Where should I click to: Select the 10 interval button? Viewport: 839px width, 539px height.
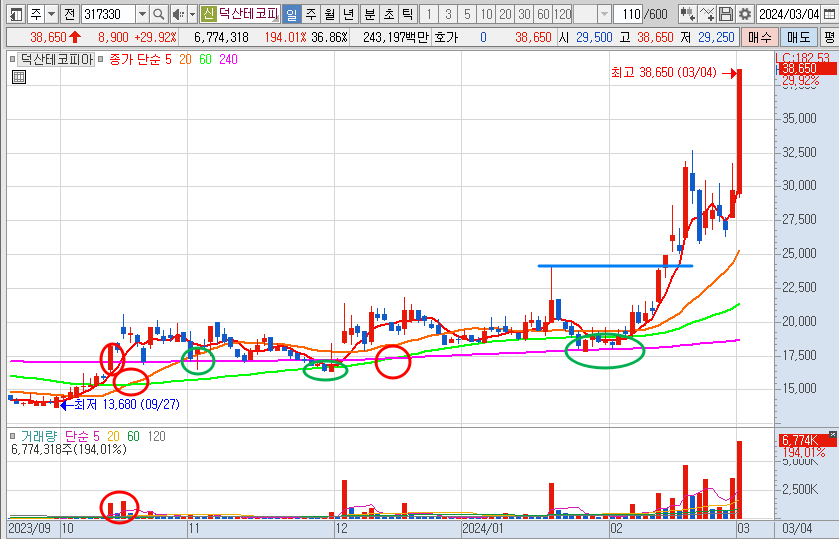tap(486, 14)
